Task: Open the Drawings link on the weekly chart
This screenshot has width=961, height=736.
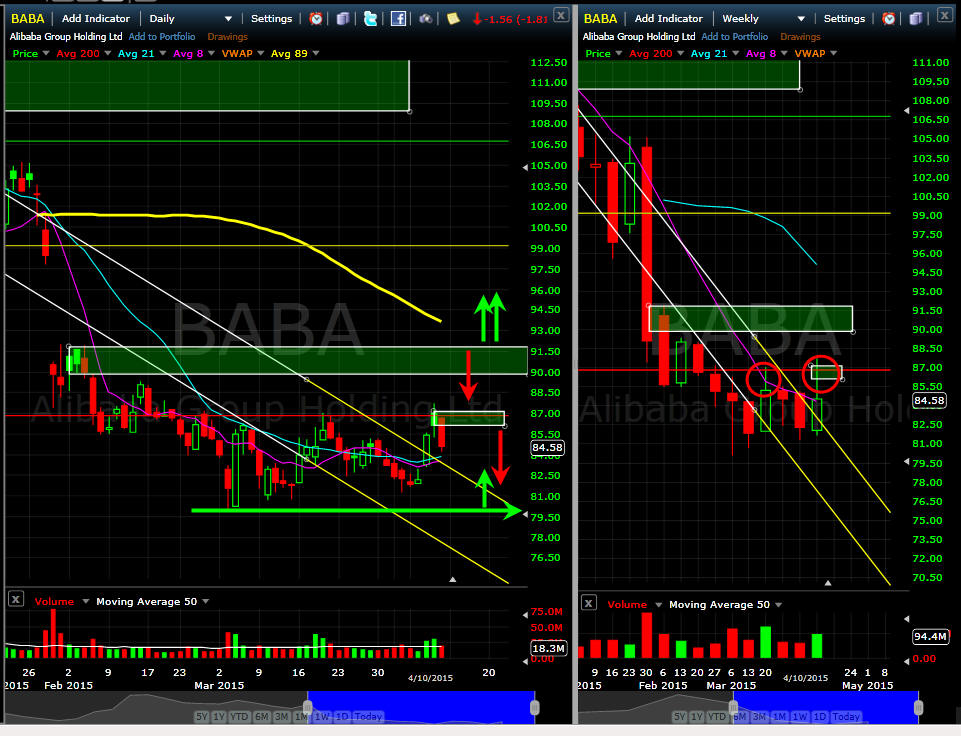Action: [799, 37]
